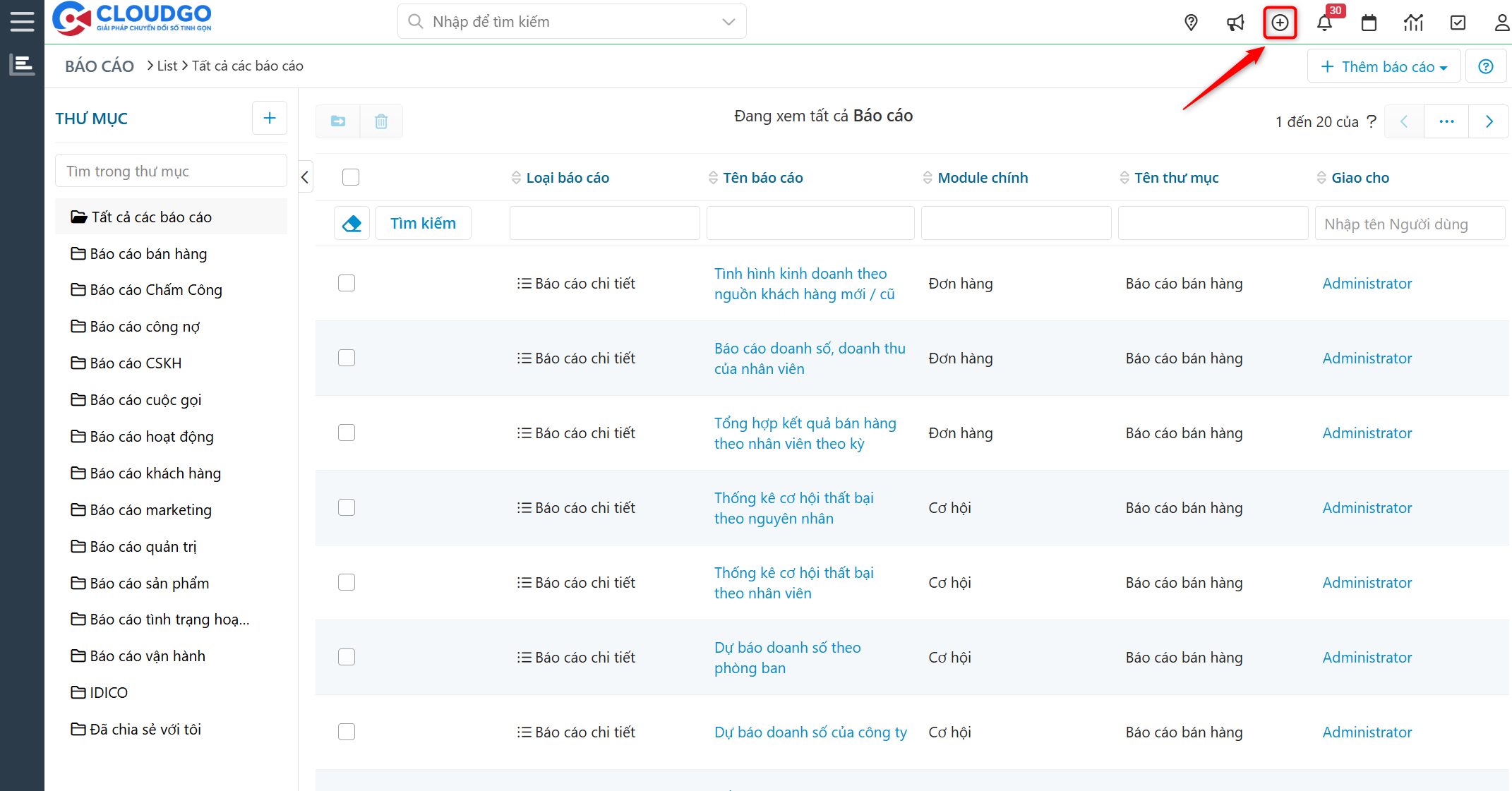This screenshot has width=1512, height=791.
Task: Toggle the select-all checkbox in table header
Action: click(x=351, y=177)
